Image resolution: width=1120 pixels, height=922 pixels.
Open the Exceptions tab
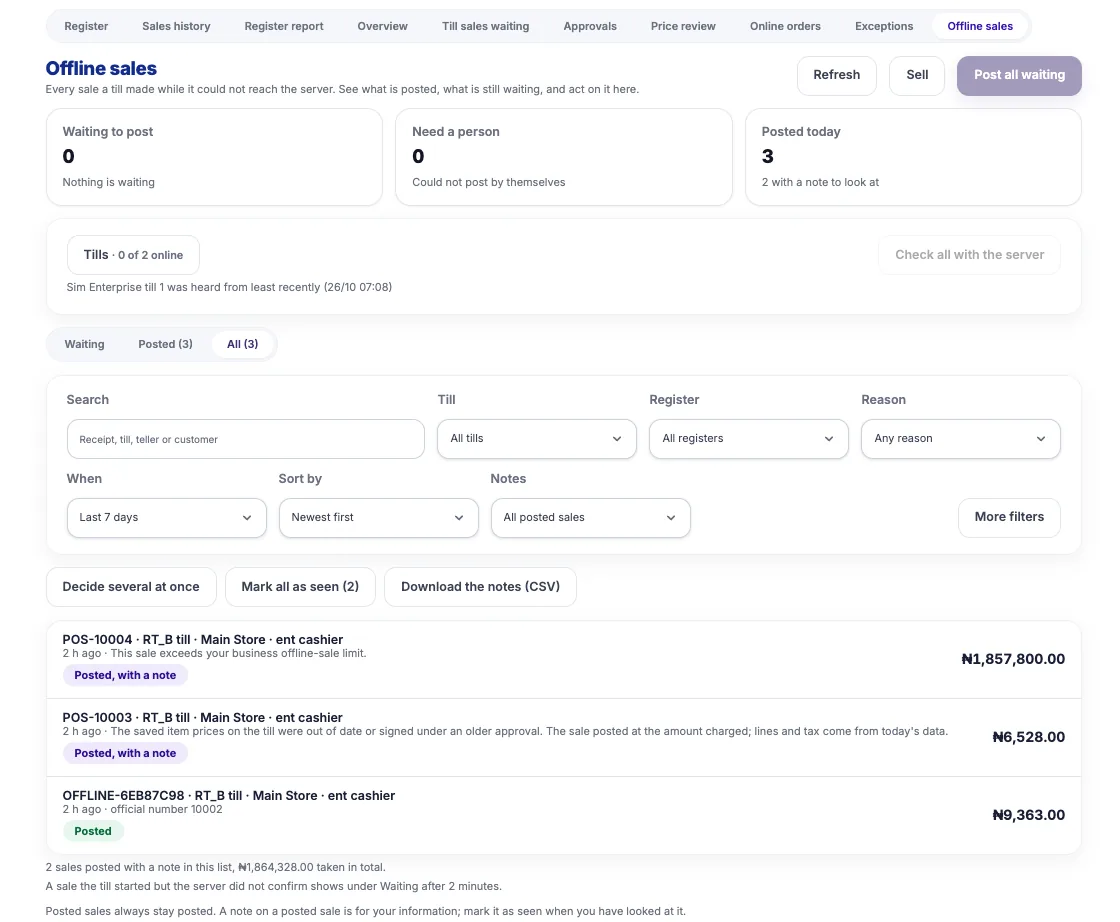click(x=884, y=26)
